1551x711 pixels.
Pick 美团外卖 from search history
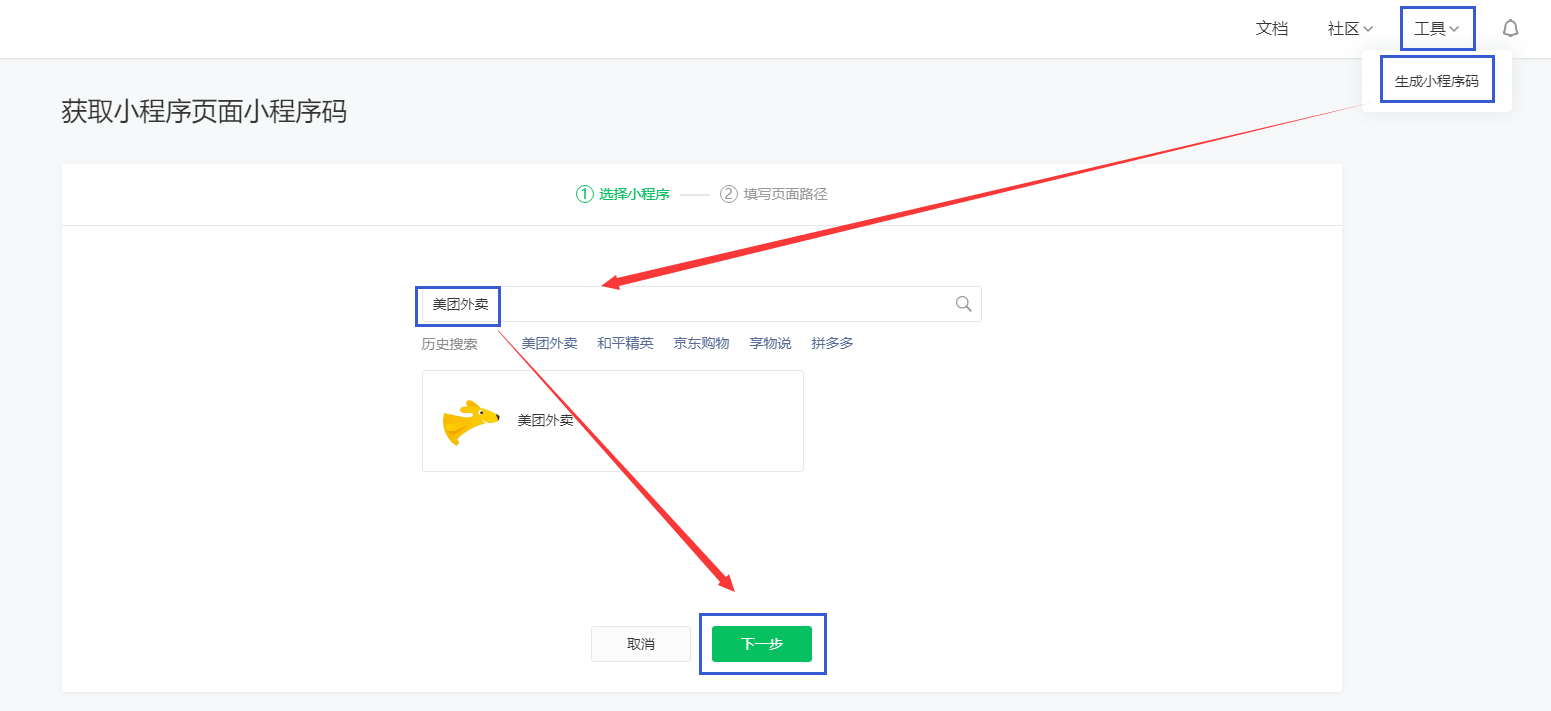(549, 343)
